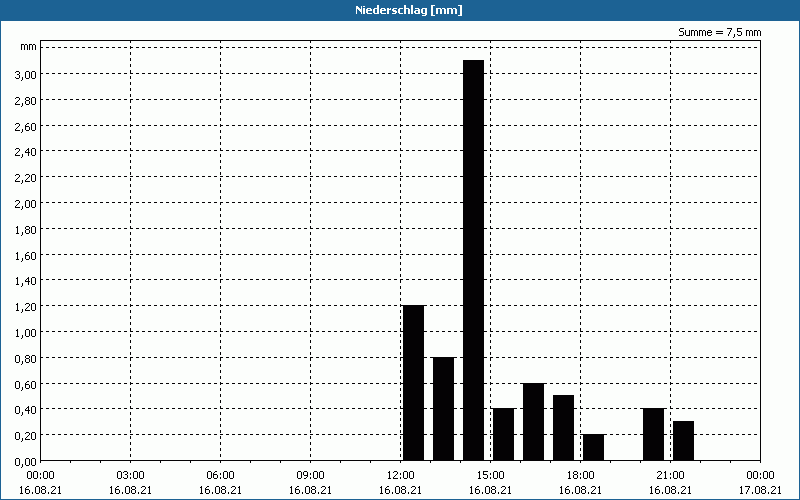Select the 0,80 mm bar at 13:00
This screenshot has width=800, height=500.
[443, 409]
